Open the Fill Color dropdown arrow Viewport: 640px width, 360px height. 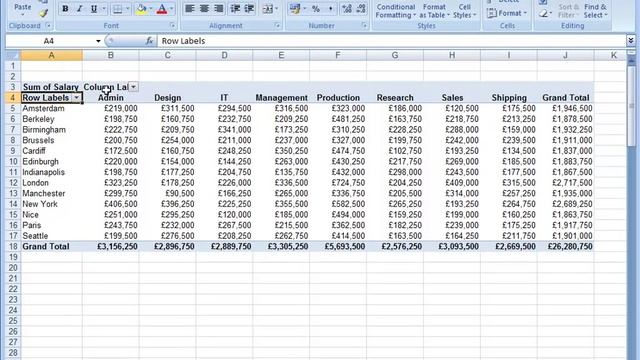tap(151, 9)
